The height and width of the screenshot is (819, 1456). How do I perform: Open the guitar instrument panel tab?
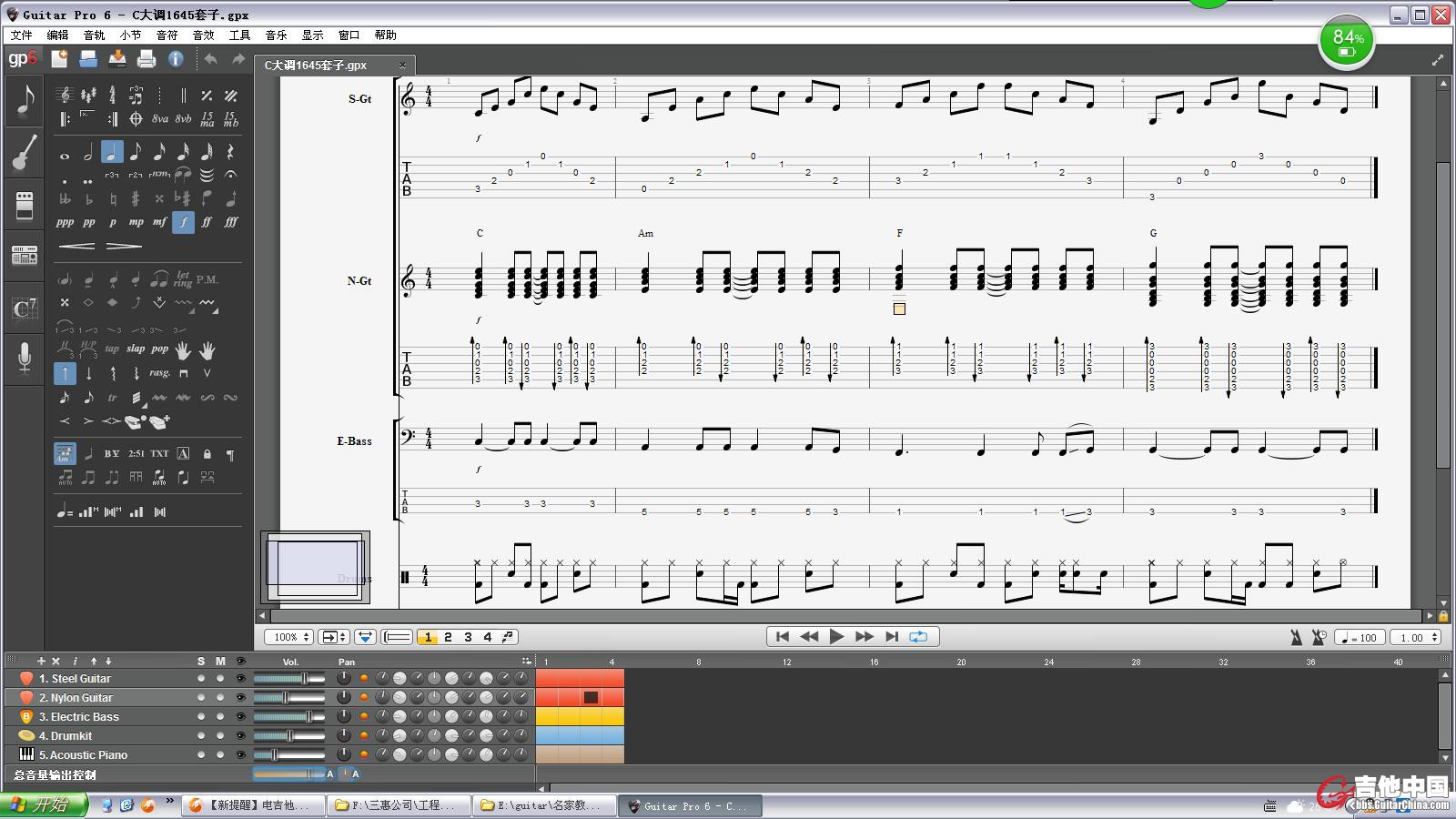click(25, 152)
